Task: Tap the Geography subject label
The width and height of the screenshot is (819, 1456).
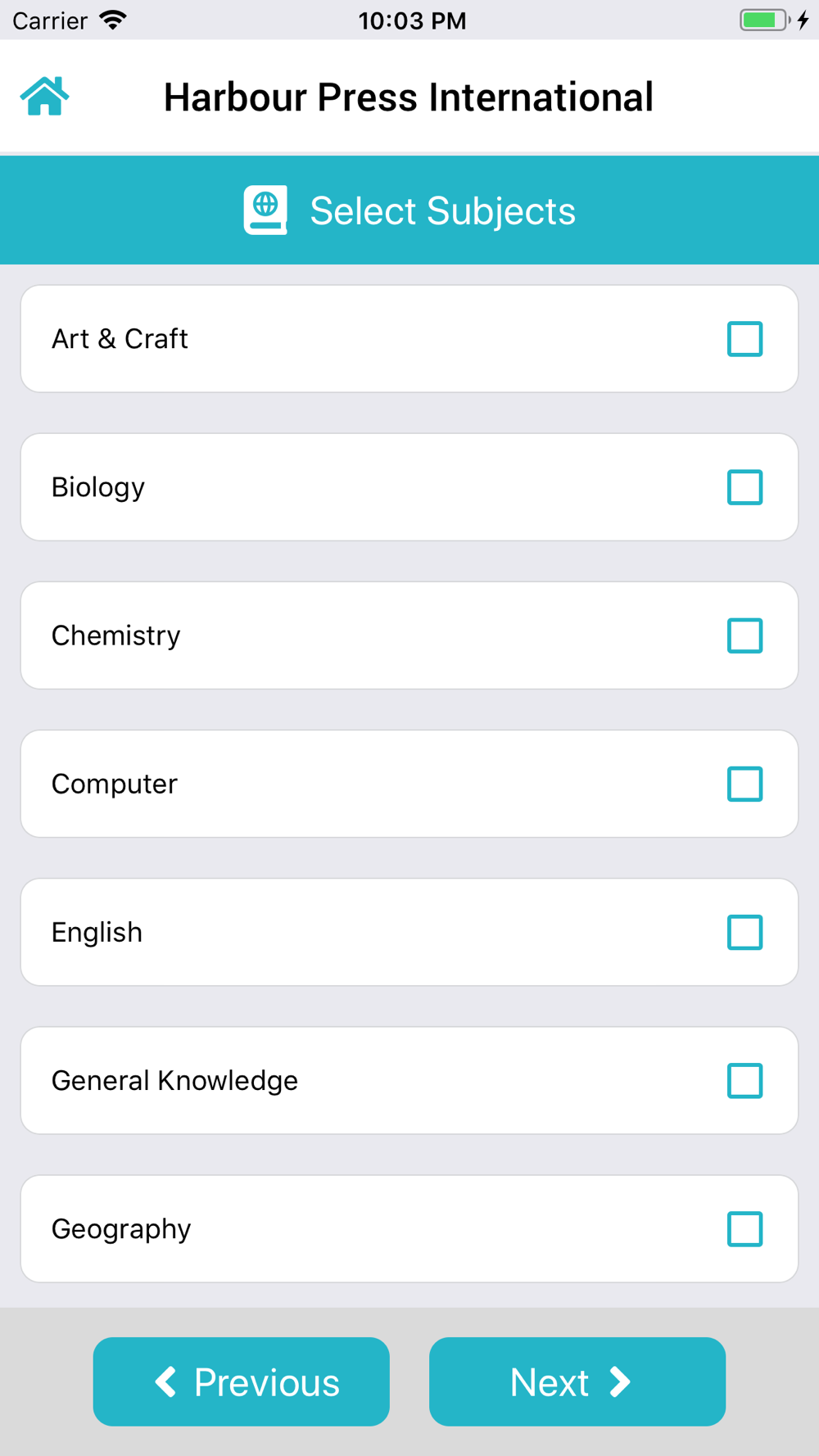Action: [121, 1229]
